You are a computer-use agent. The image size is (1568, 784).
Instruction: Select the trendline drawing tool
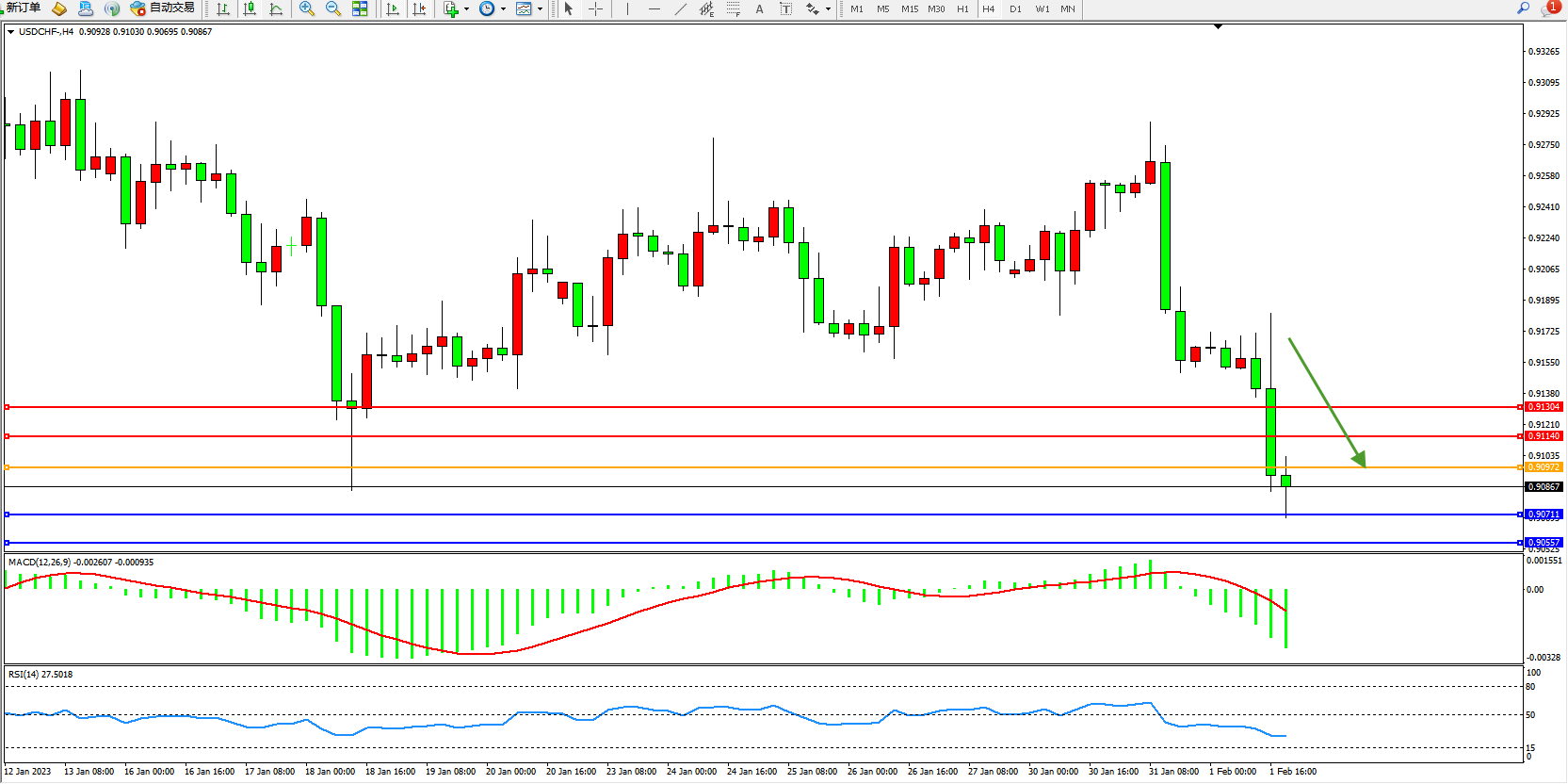(x=681, y=8)
